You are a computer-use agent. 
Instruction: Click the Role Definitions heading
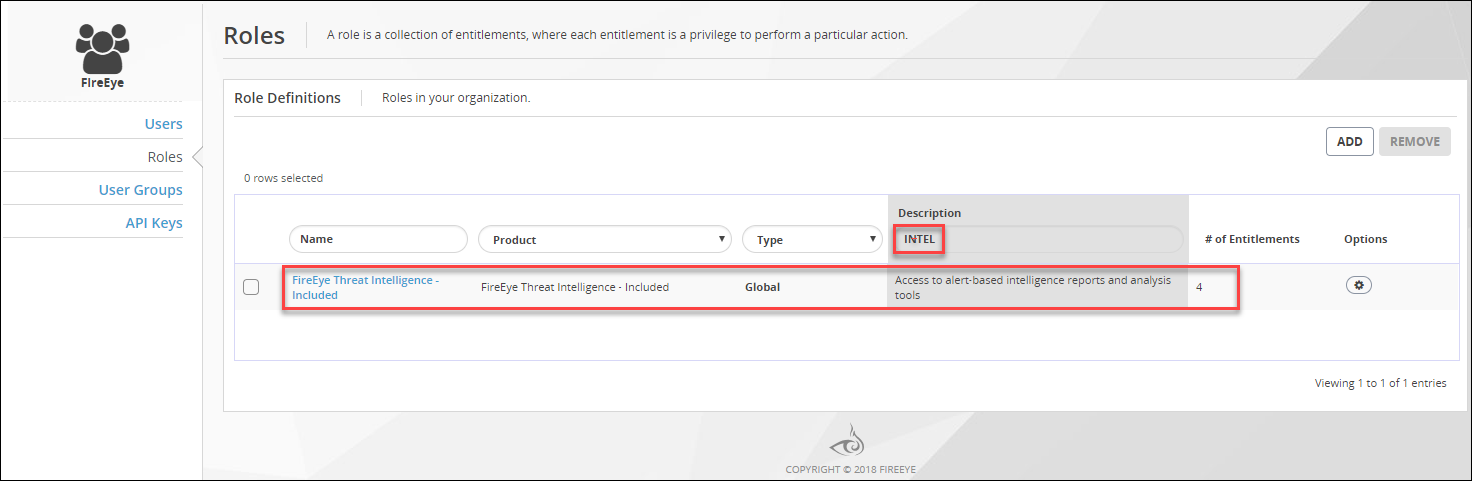[x=287, y=98]
